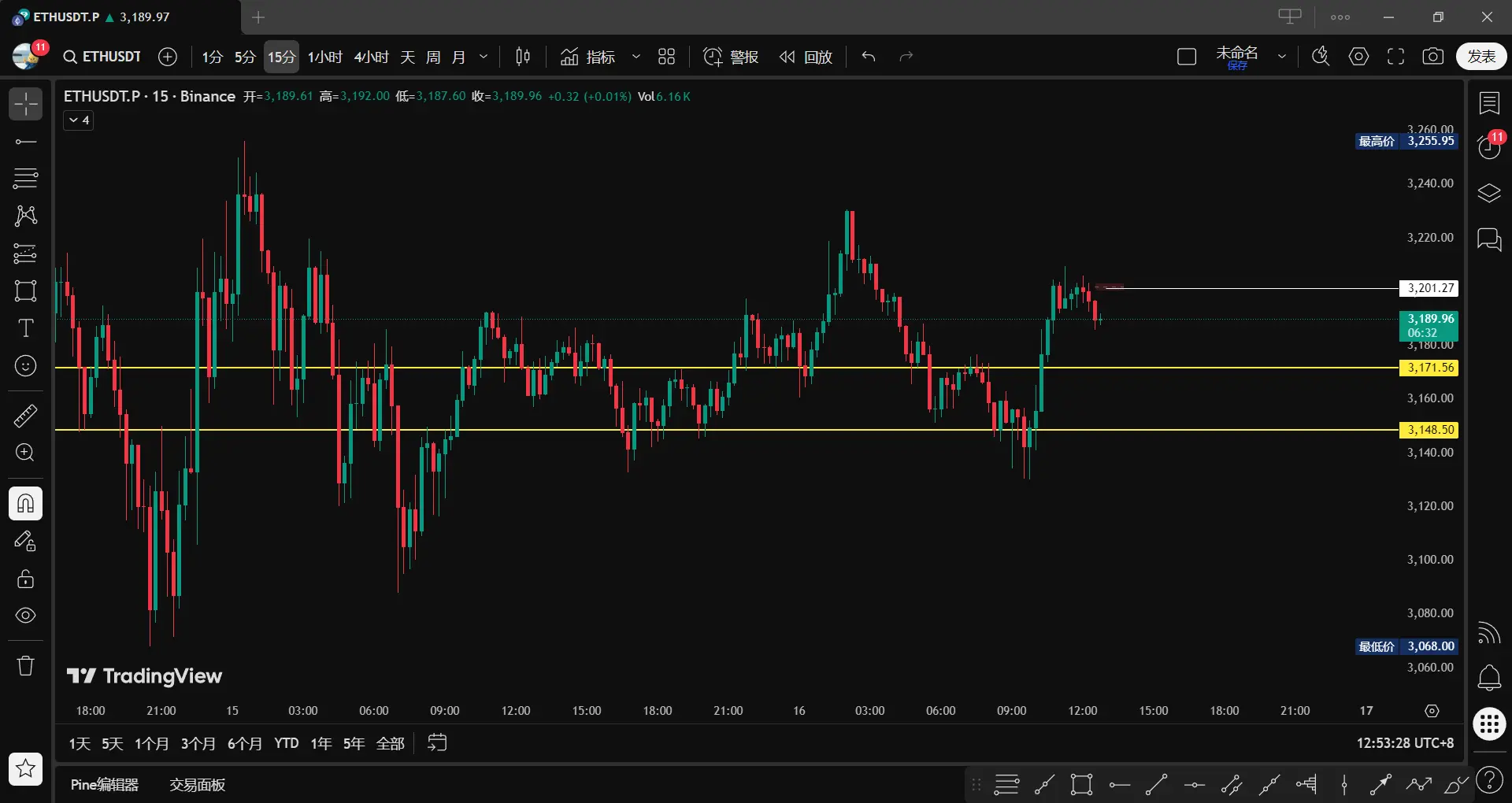Open the help center question mark
Screen dimensions: 1512x803
[1489, 780]
